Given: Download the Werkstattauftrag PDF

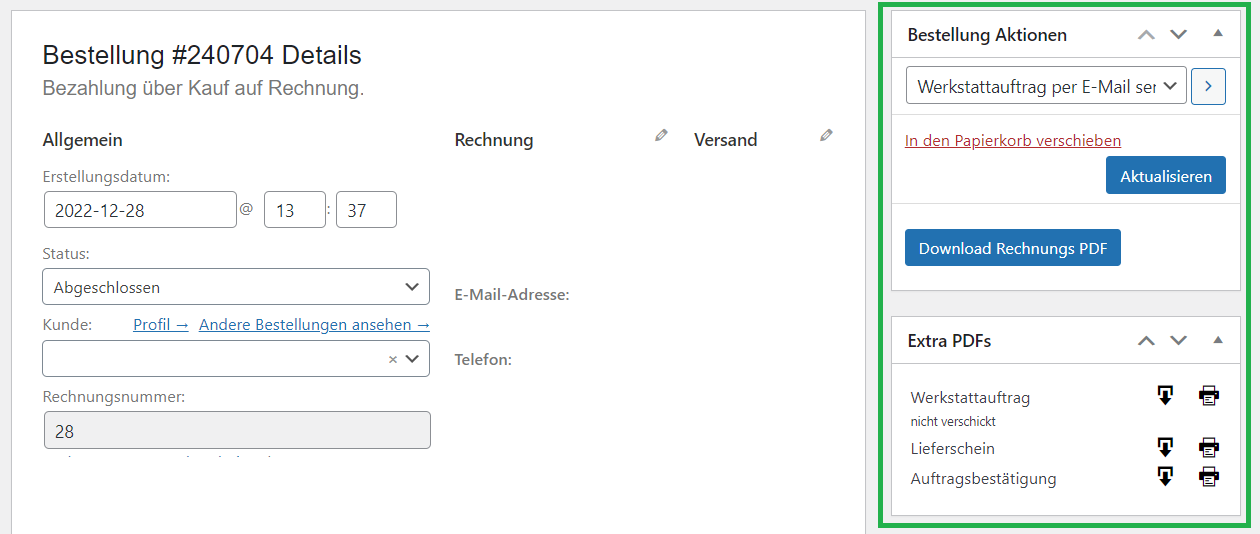Looking at the screenshot, I should 1165,396.
